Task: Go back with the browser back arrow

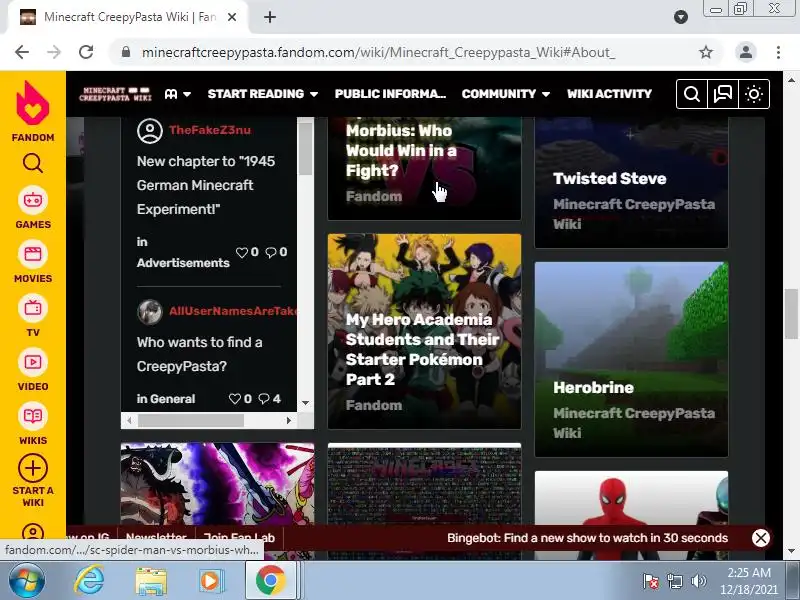Action: [22, 52]
